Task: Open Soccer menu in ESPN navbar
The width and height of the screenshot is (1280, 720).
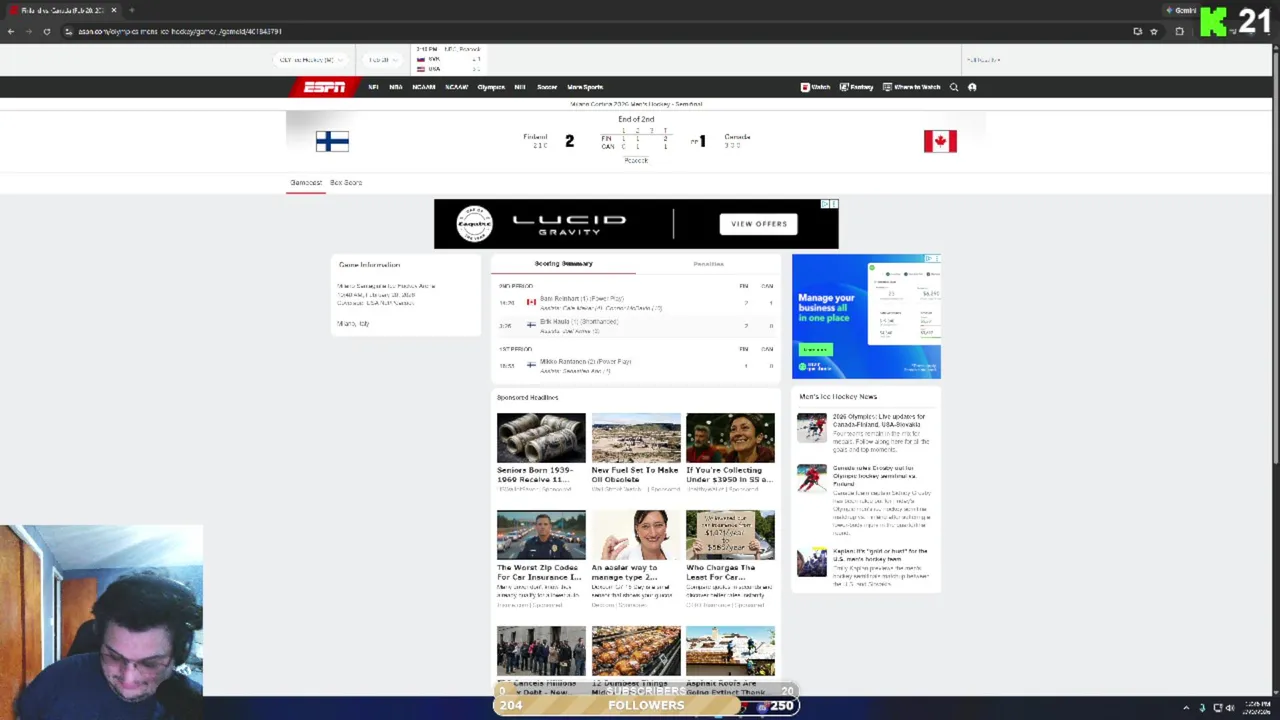Action: click(x=547, y=87)
